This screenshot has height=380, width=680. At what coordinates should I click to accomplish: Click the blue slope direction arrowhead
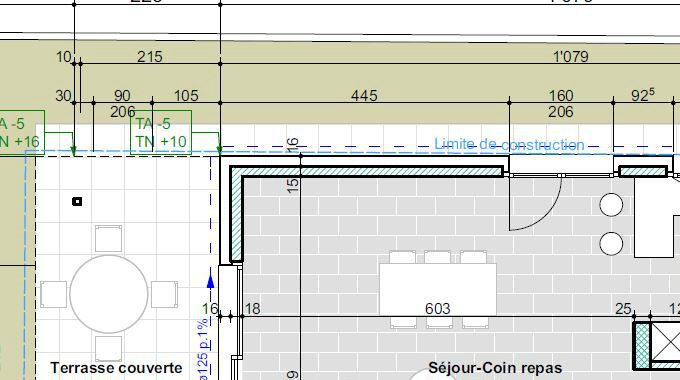click(x=211, y=282)
